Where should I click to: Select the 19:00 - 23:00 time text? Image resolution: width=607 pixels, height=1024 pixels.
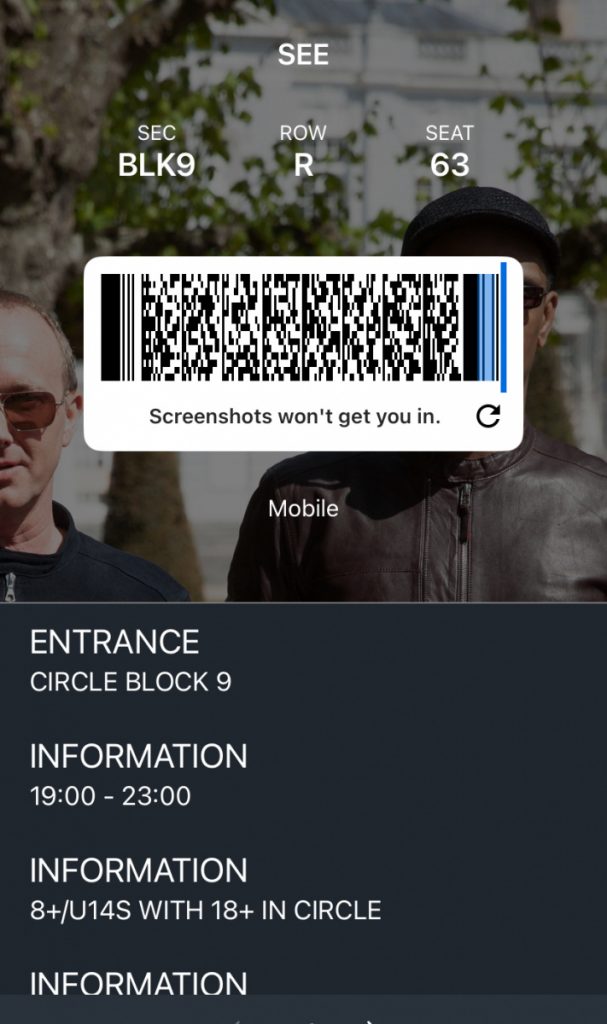click(x=110, y=796)
